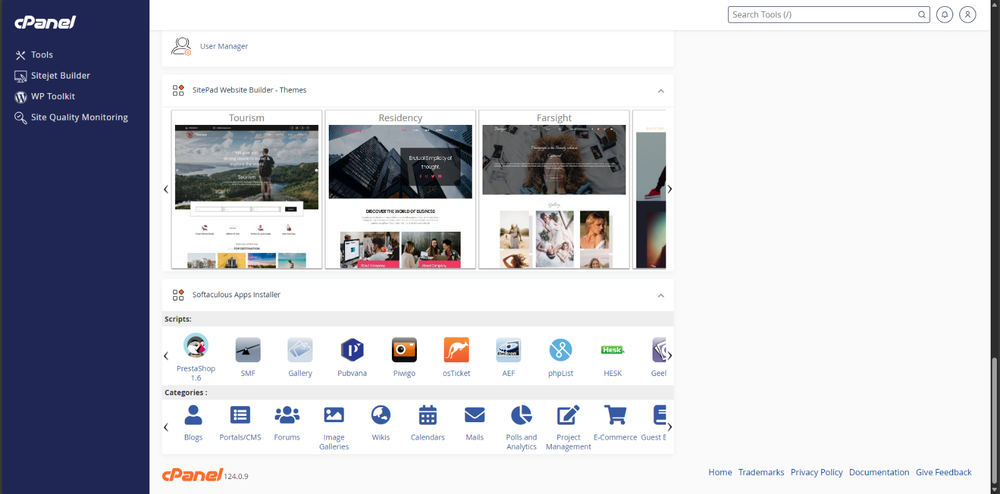
Task: Open the Polls and Analytics category icon
Action: point(522,415)
